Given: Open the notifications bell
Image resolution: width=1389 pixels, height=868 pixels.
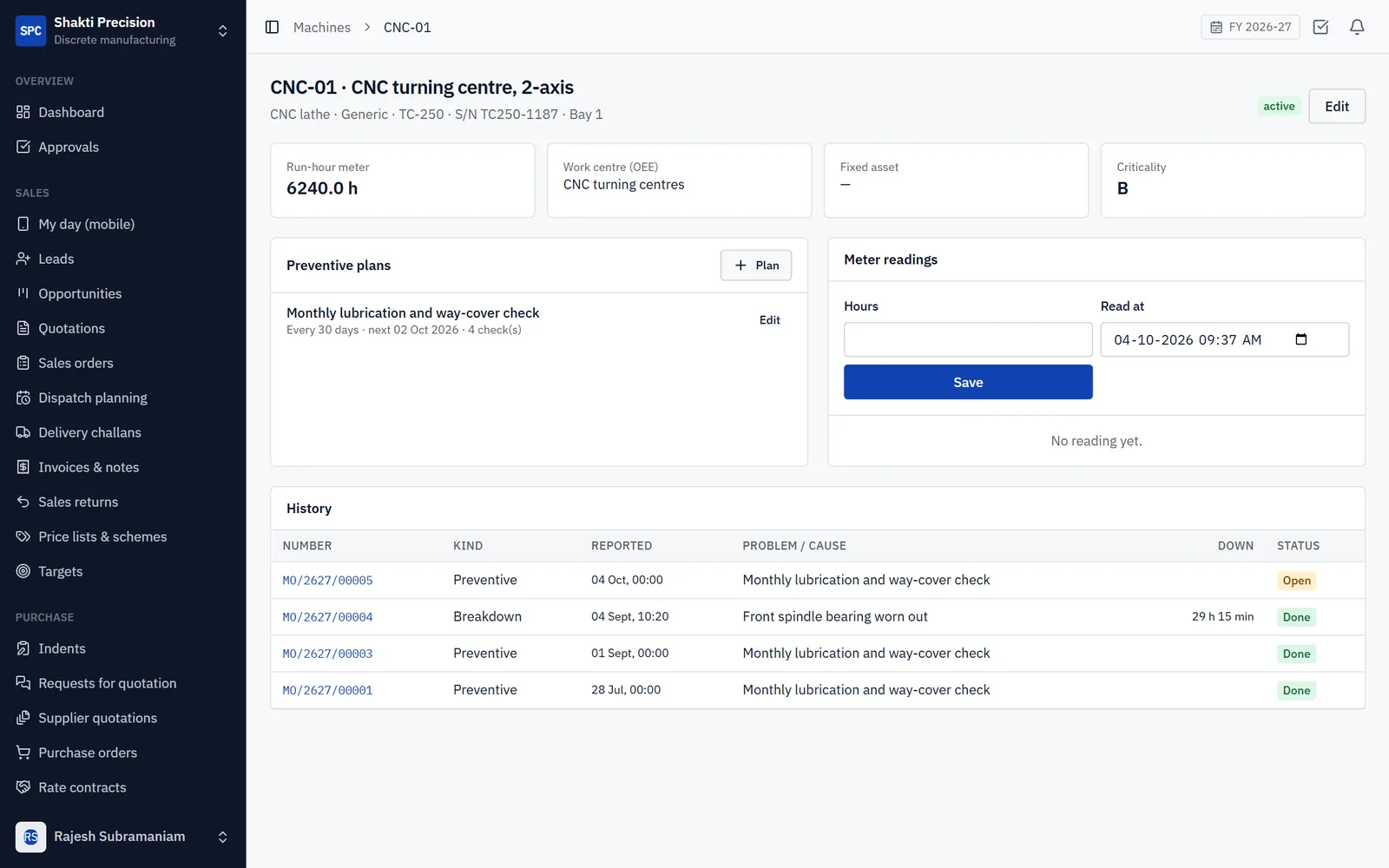Looking at the screenshot, I should pyautogui.click(x=1357, y=27).
